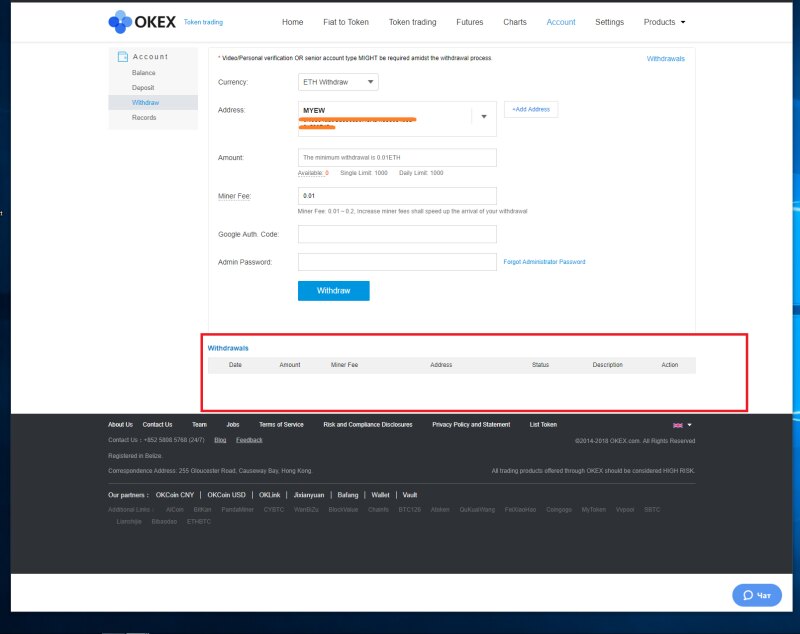Image resolution: width=800 pixels, height=634 pixels.
Task: Click the Google Auth. Code field
Action: pos(397,234)
